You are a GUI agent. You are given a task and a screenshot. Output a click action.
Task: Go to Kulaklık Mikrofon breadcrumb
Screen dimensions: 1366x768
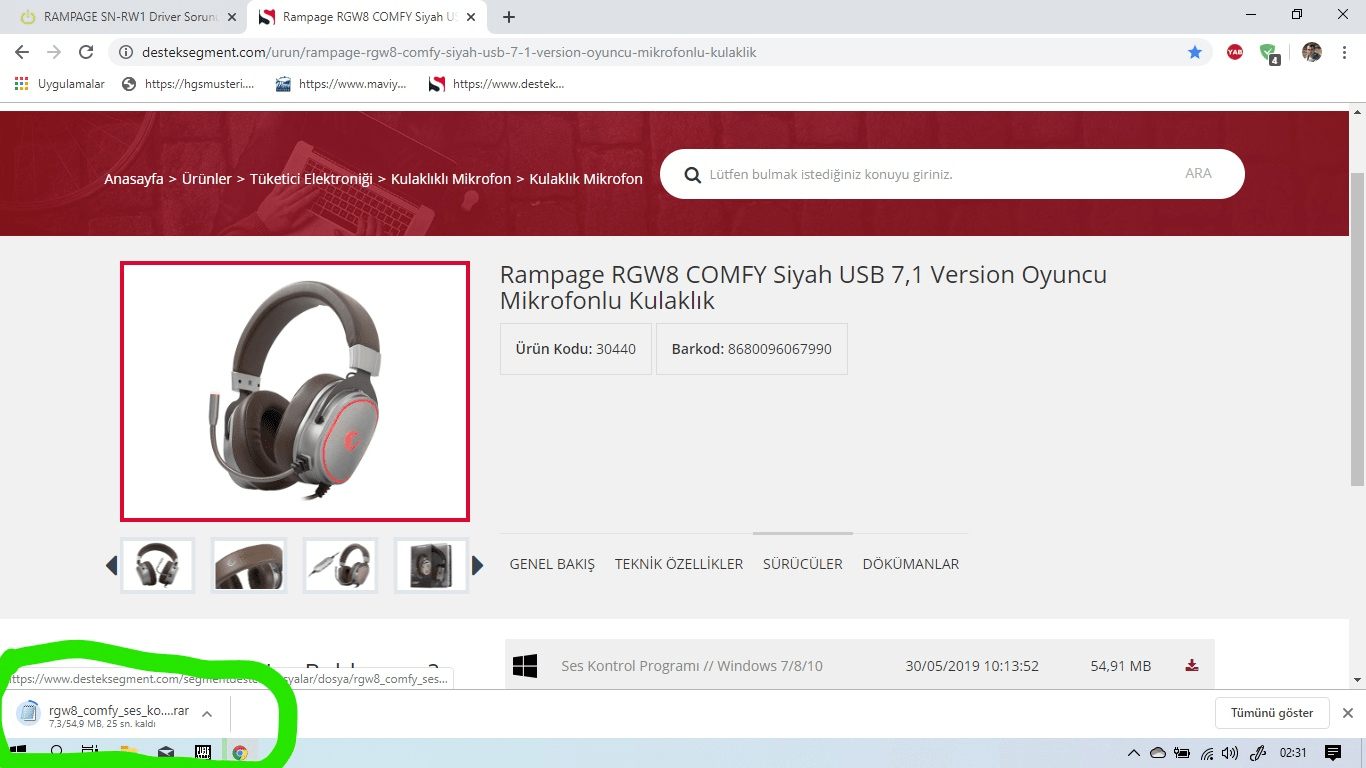(x=586, y=179)
